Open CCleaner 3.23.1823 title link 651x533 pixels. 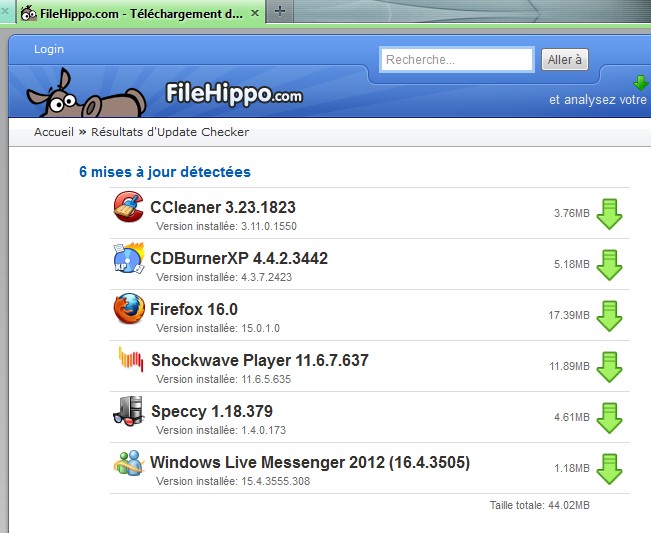coord(223,207)
